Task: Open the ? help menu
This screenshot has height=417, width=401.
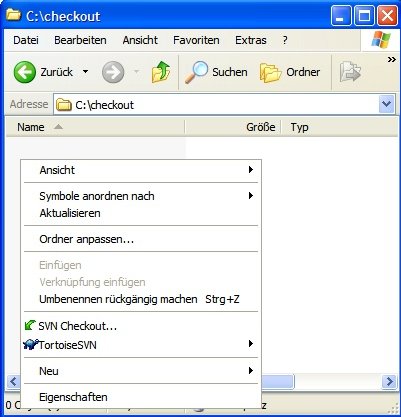Action: (285, 40)
